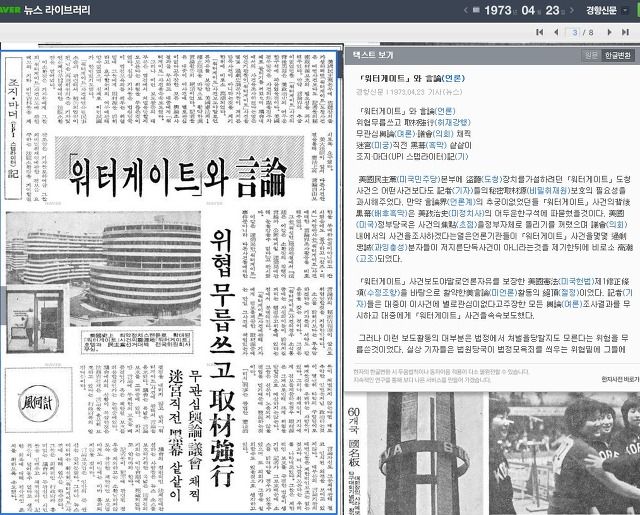Click the page number input field
Viewport: 640px width, 515px height.
[x=574, y=32]
